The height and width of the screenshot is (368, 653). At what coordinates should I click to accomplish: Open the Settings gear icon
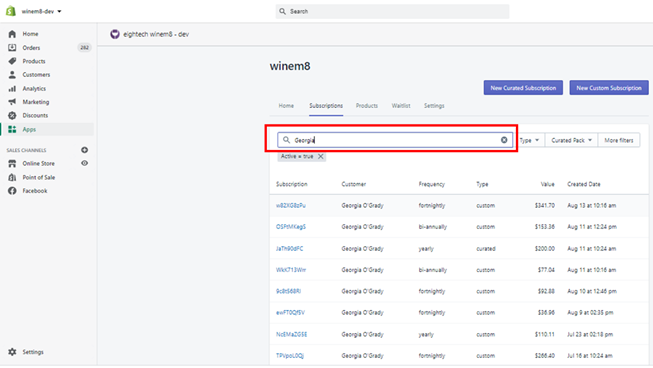click(x=12, y=352)
